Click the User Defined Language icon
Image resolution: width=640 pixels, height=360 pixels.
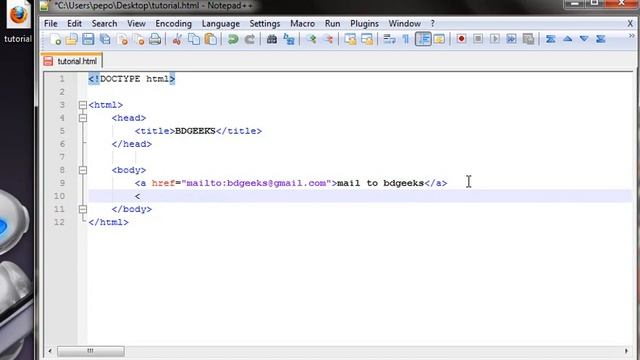click(439, 39)
